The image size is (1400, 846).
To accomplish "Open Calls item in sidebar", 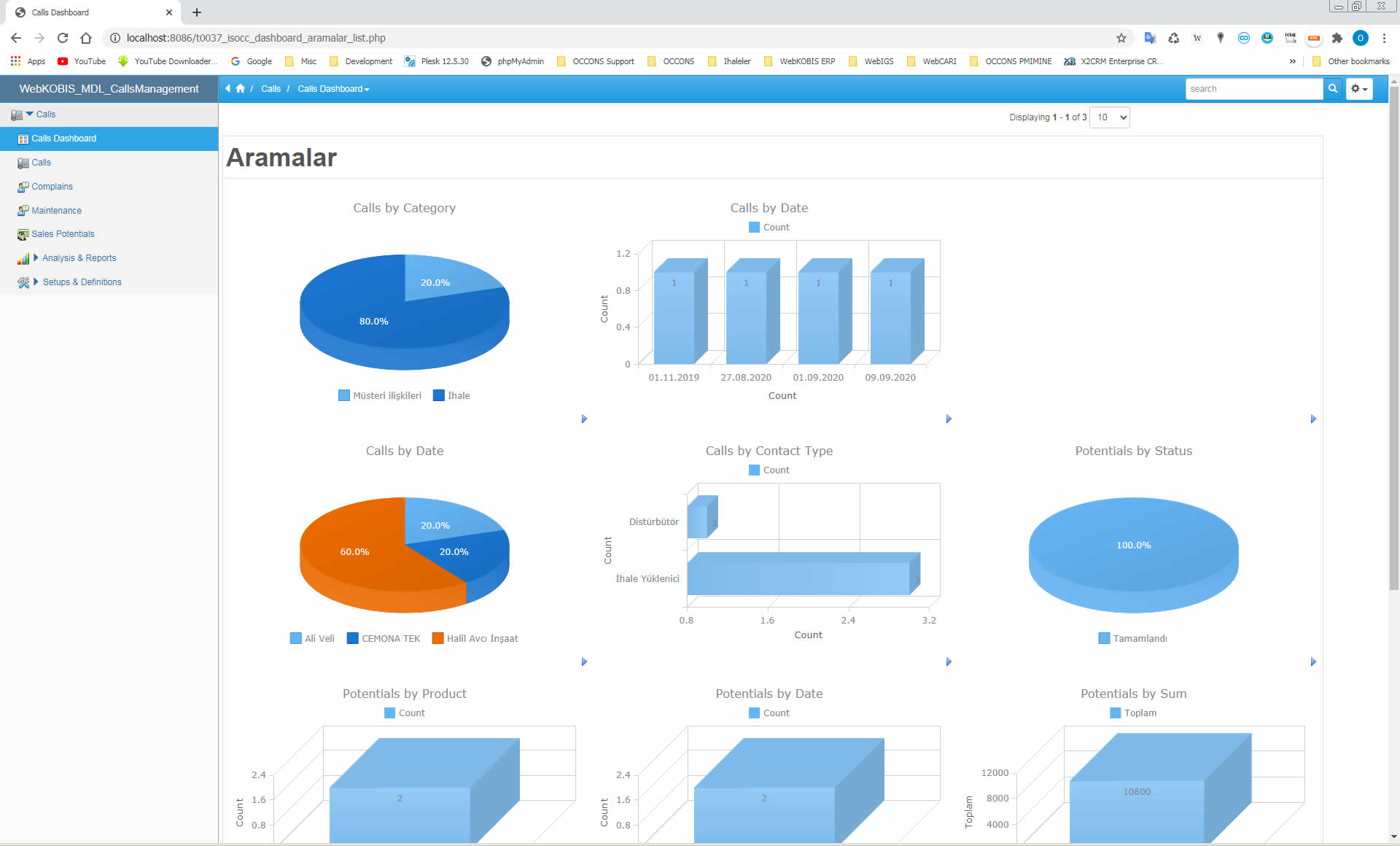I will (x=41, y=163).
